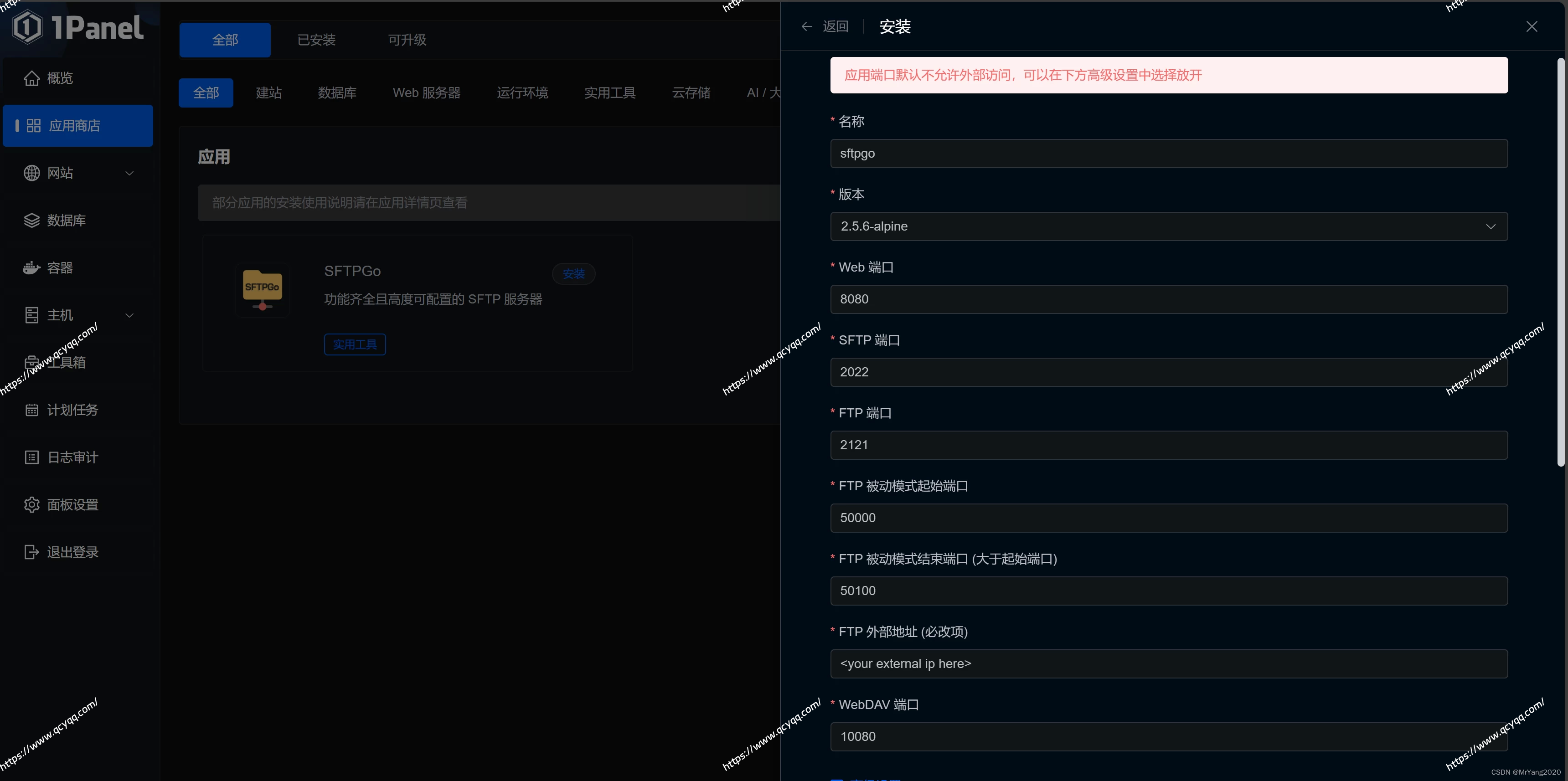This screenshot has height=781, width=1568.
Task: Click the 实用工具 tag on SFTPGo
Action: 354,344
